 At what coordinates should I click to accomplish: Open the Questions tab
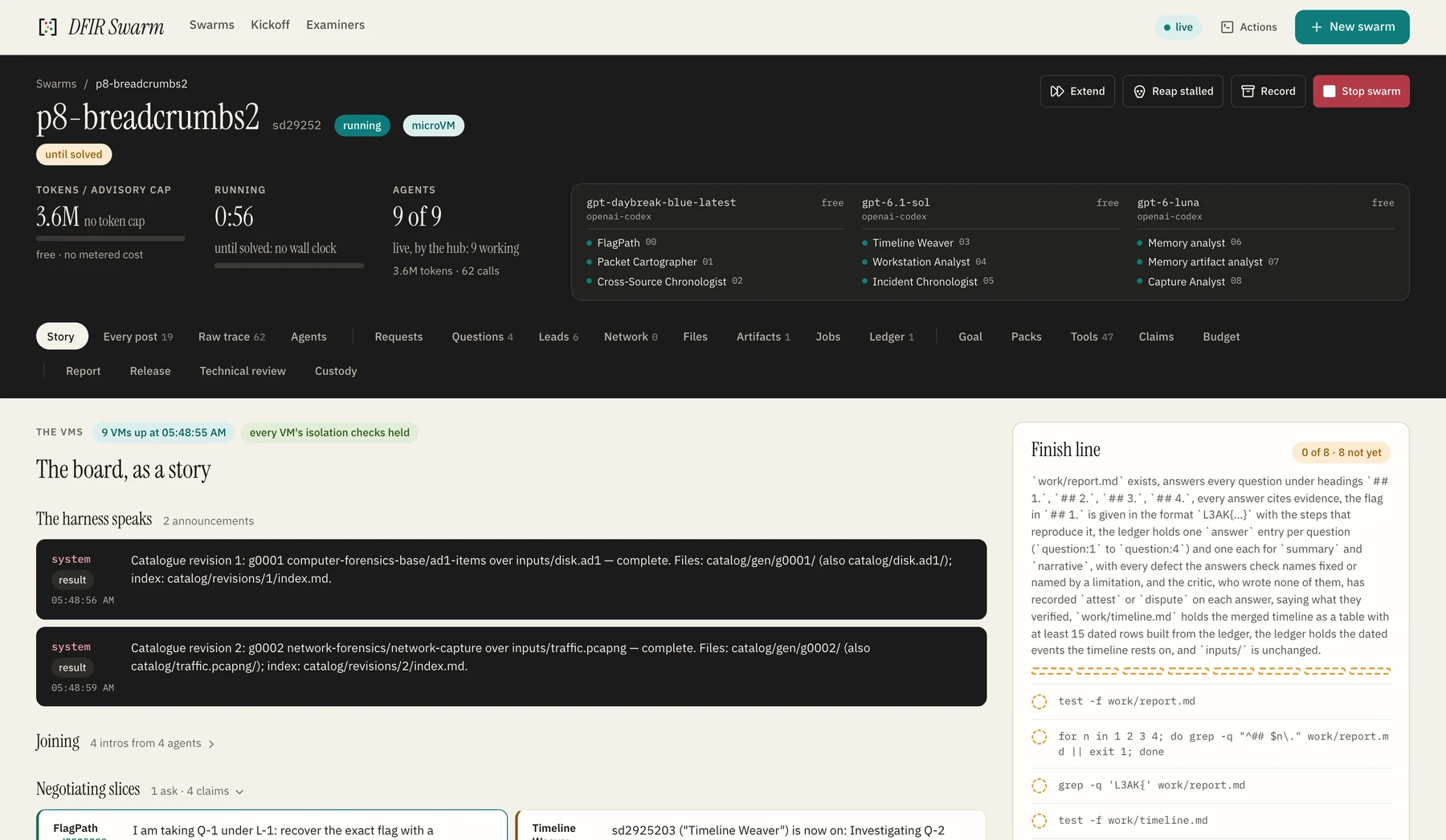482,336
